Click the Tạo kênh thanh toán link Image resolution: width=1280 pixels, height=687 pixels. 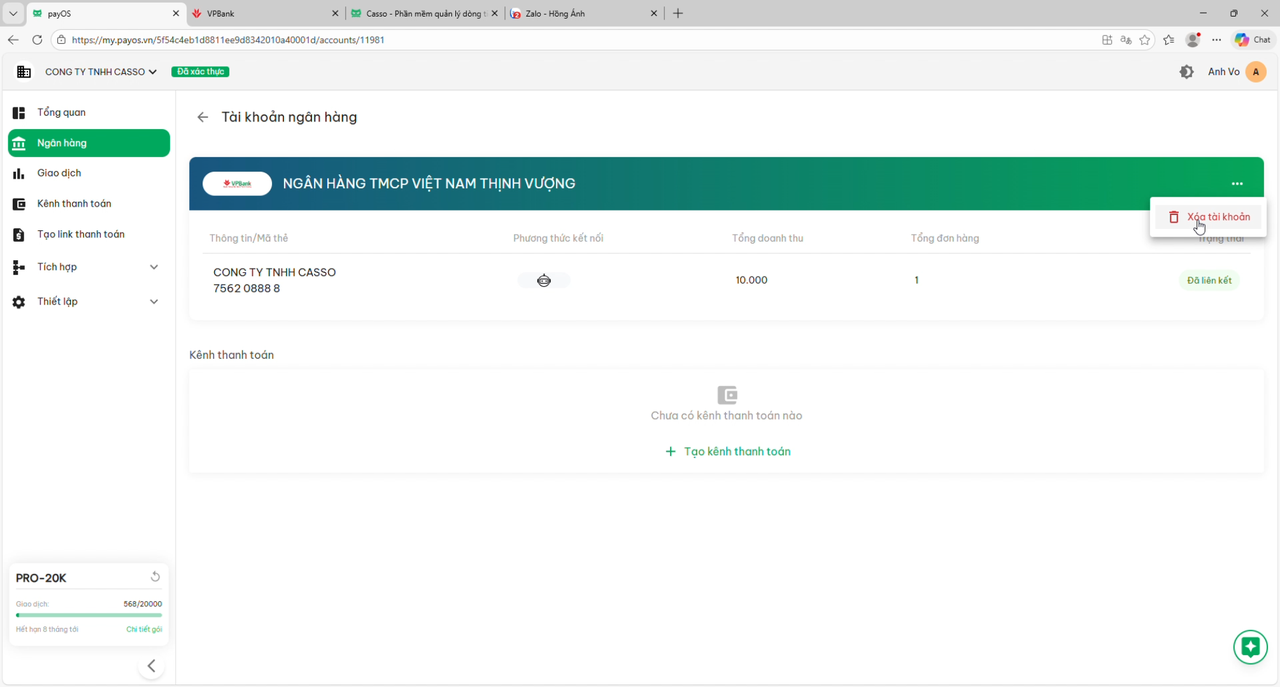click(x=727, y=451)
